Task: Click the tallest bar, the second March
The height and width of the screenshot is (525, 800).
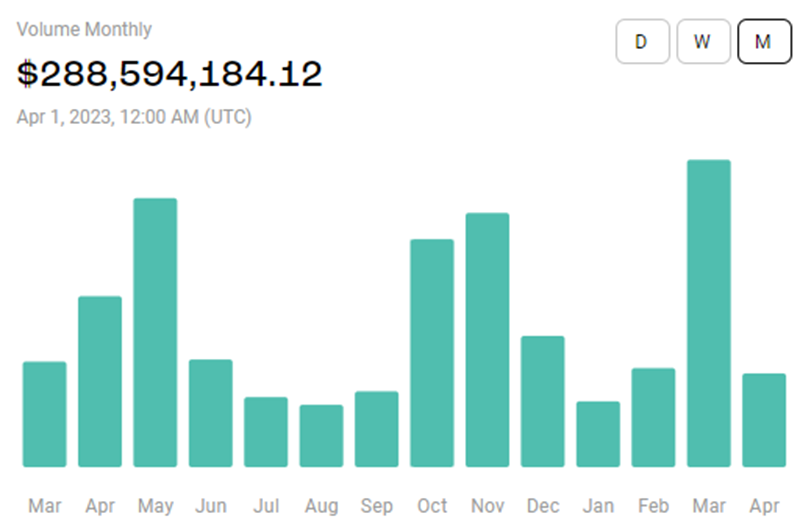Action: coord(709,313)
